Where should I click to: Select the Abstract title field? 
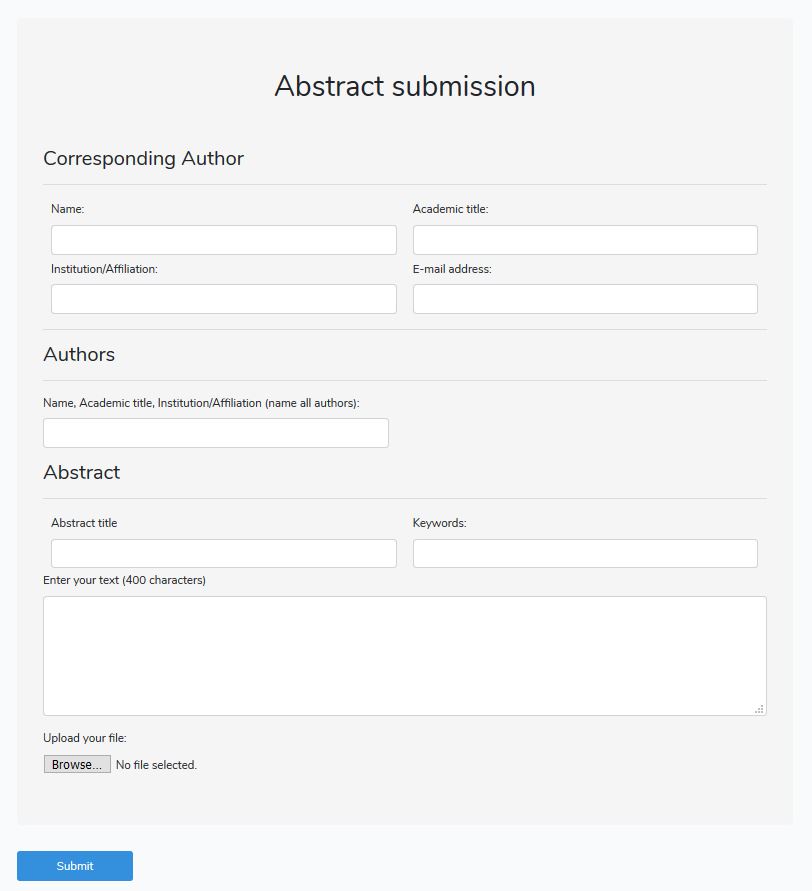[x=223, y=552]
